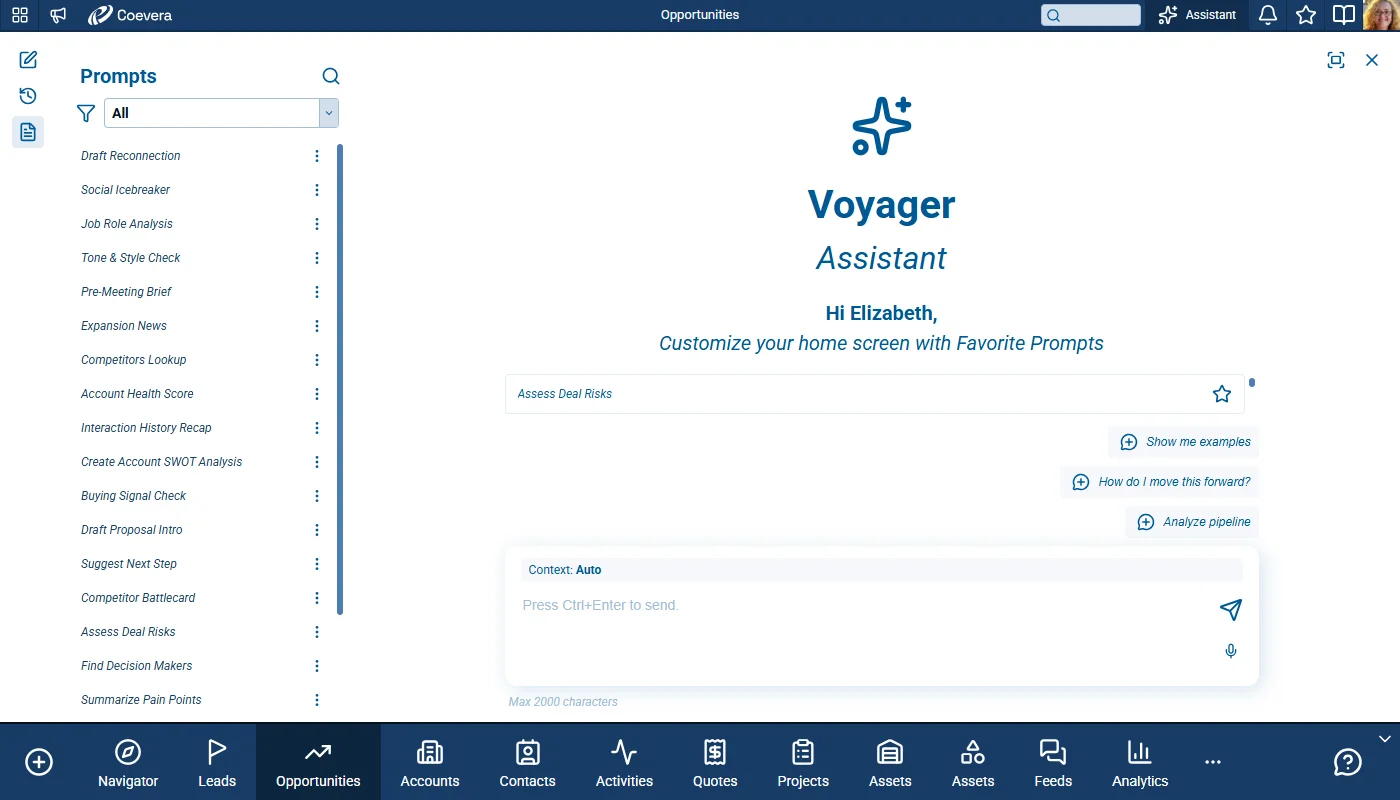Click the Analyze pipeline suggestion
The width and height of the screenshot is (1400, 800).
pos(1193,522)
